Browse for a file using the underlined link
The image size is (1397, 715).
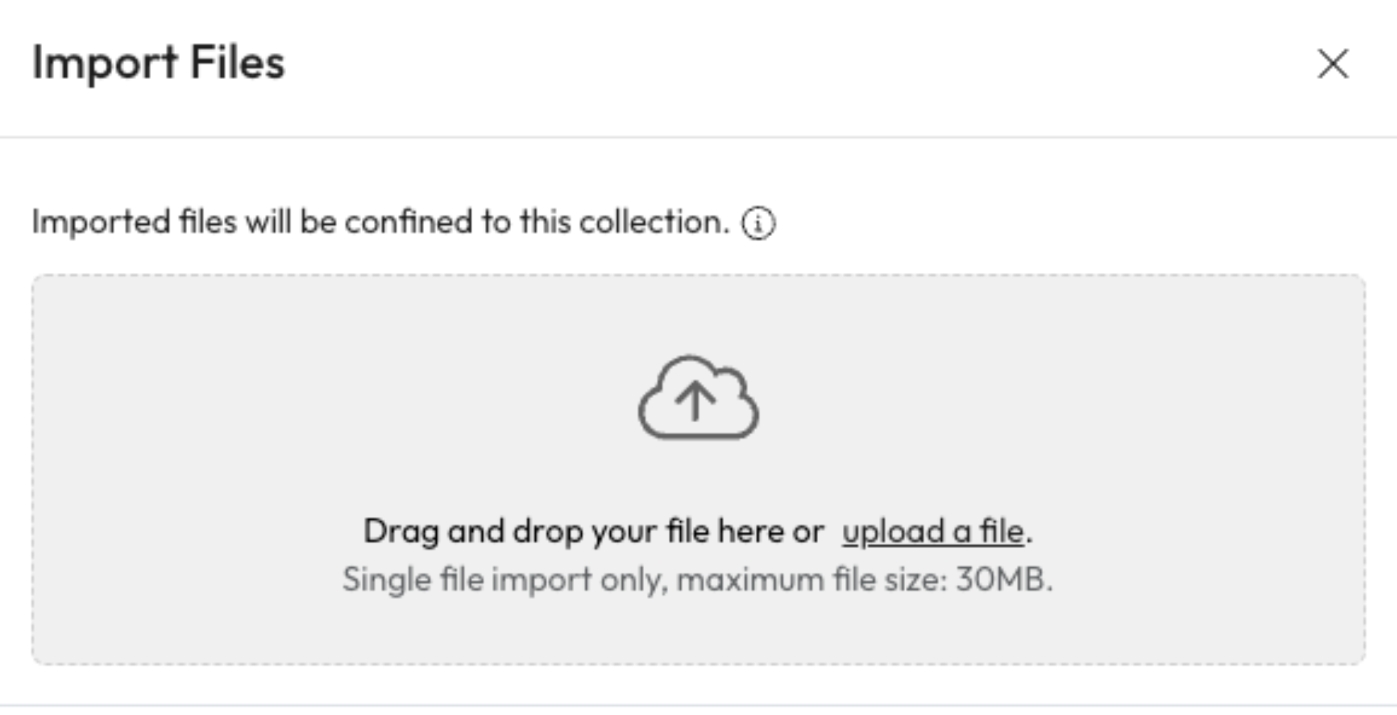(932, 531)
